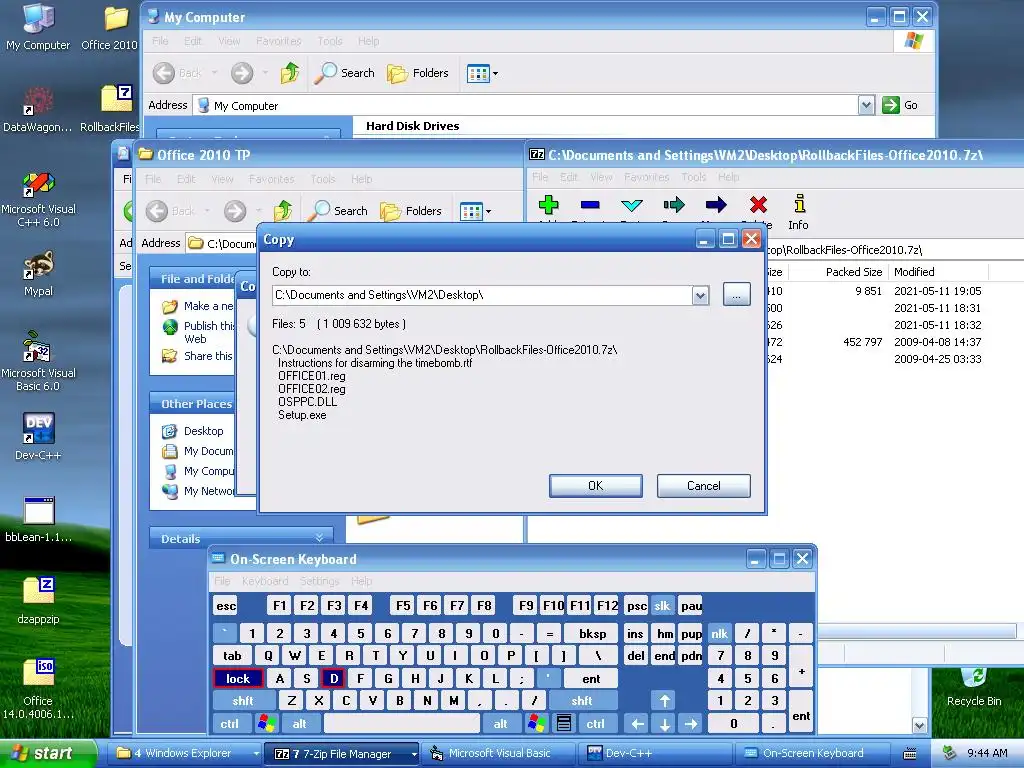Viewport: 1024px width, 768px height.
Task: Open File menu in On-Screen Keyboard
Action: (x=222, y=581)
